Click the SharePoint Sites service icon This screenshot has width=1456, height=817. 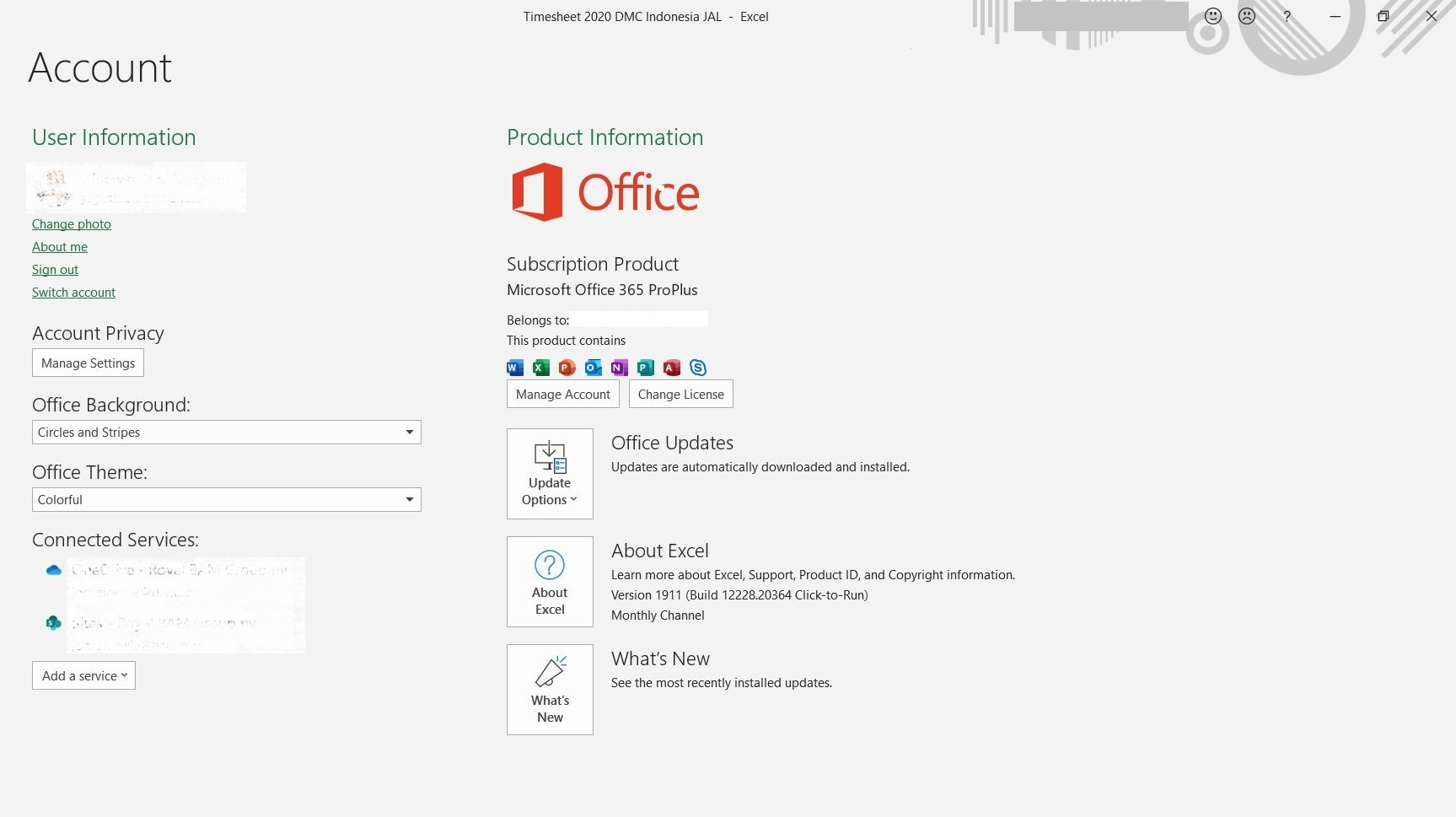(54, 623)
